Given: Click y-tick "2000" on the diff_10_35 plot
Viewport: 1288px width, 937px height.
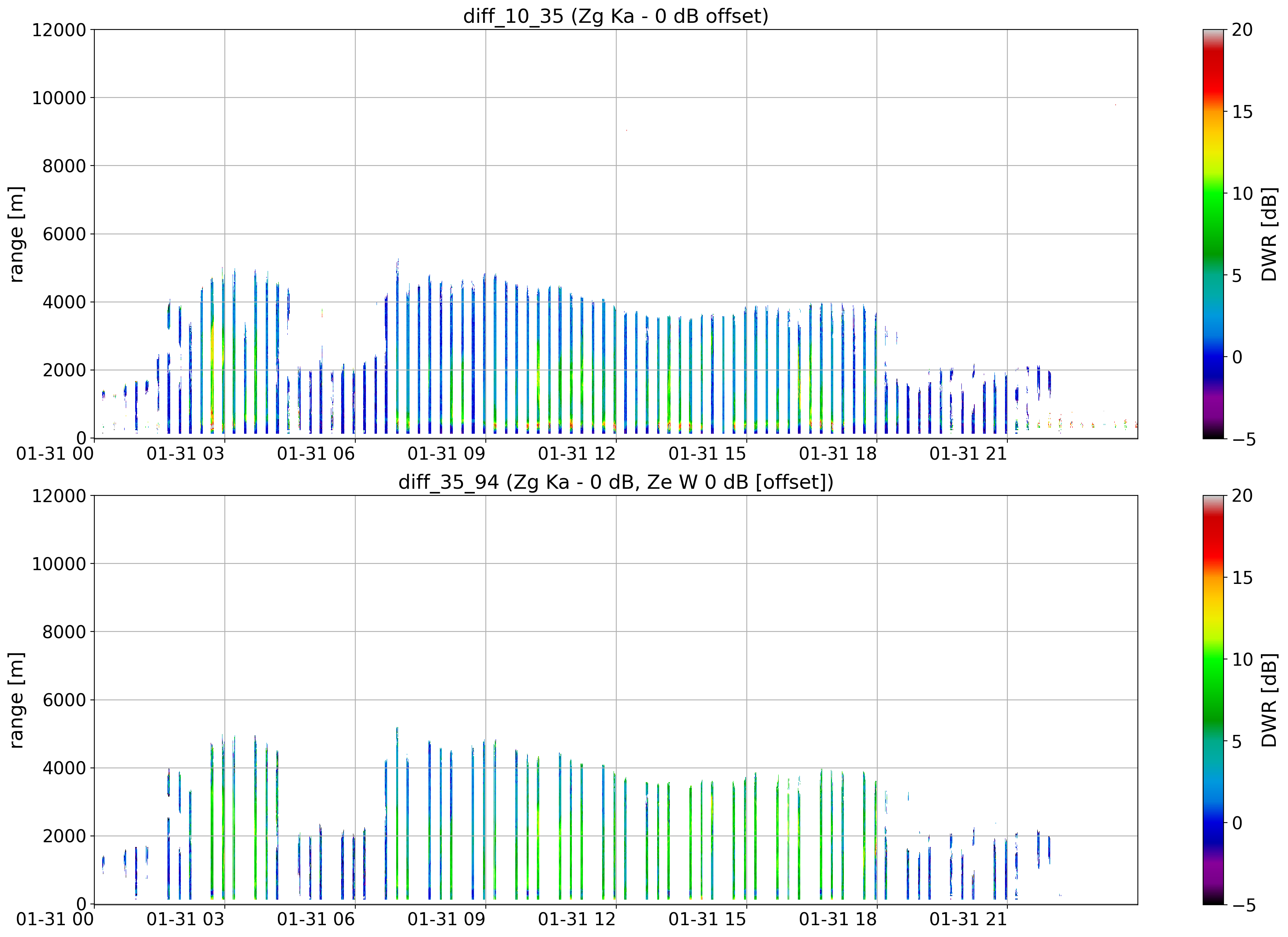Looking at the screenshot, I should [x=64, y=370].
